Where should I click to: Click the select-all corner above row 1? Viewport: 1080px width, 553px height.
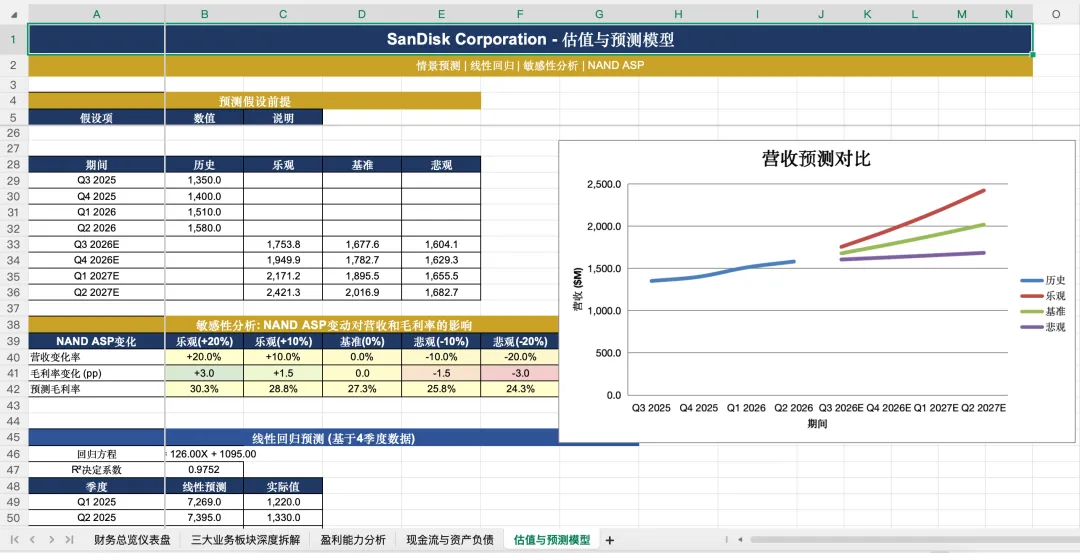pyautogui.click(x=13, y=14)
